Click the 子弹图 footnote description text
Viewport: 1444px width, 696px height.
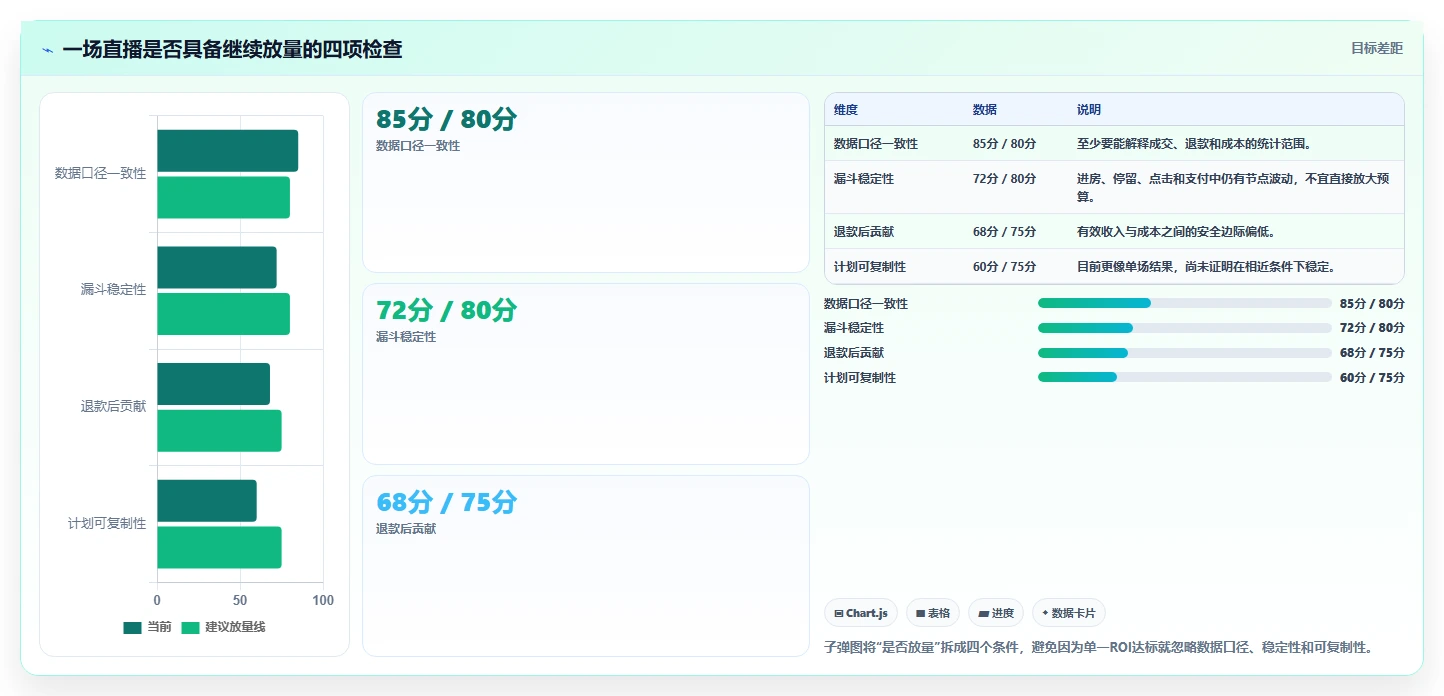[1098, 647]
